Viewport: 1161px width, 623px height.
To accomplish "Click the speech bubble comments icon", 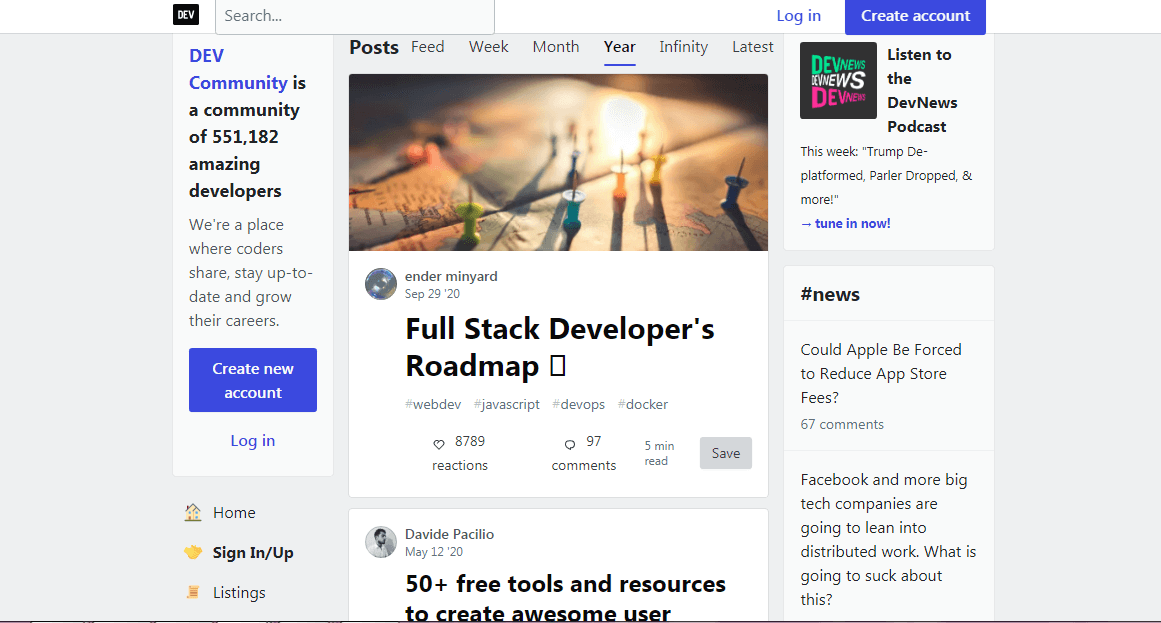I will (570, 444).
